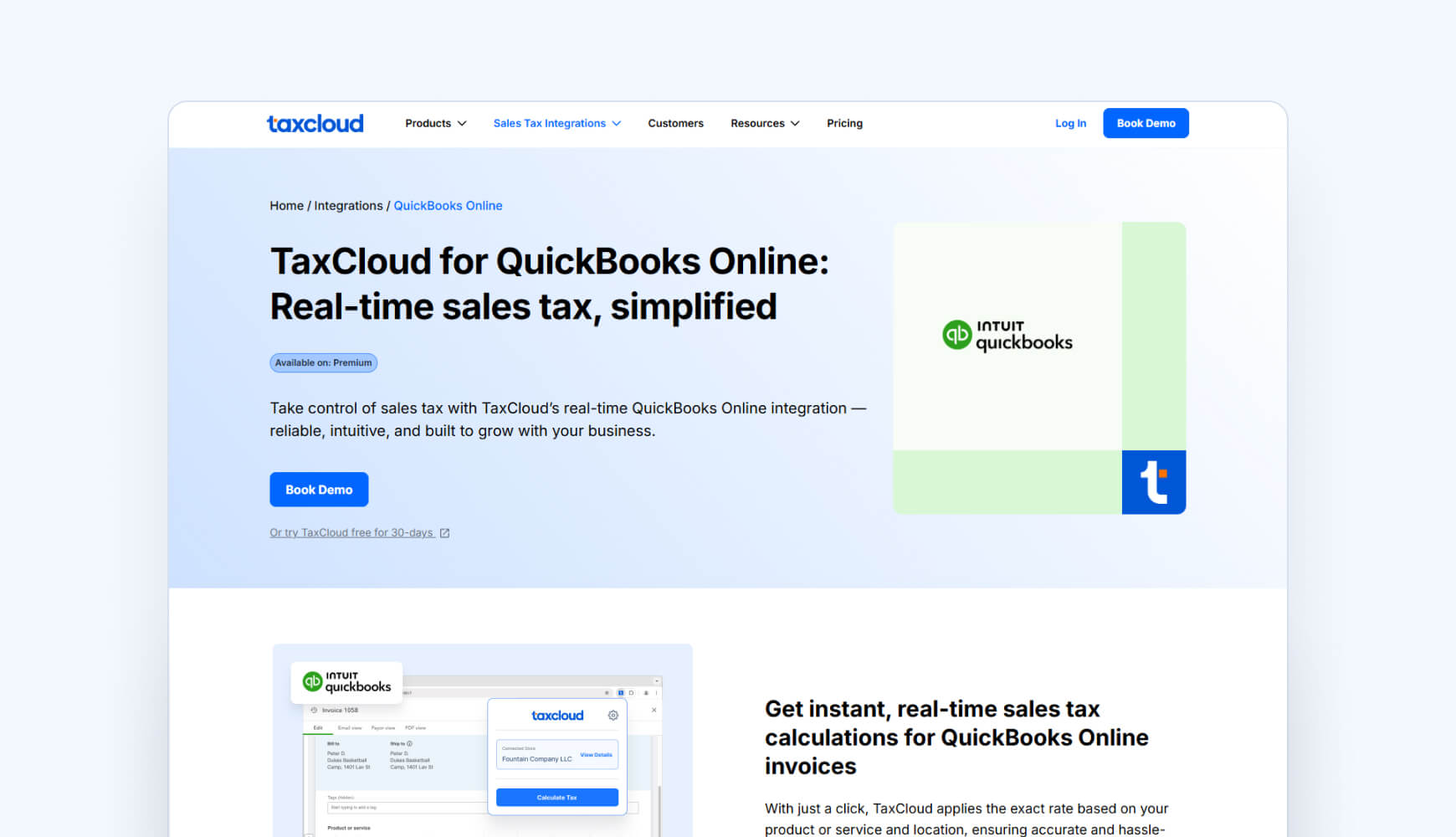This screenshot has width=1456, height=837.
Task: Click the external link icon beside 30-days
Action: 444,533
